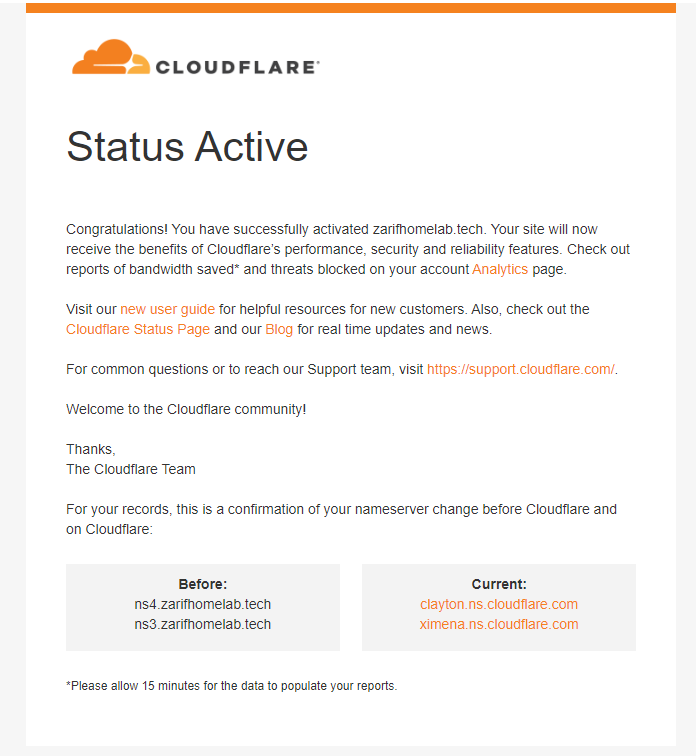
Task: Click "The Cloudflare Team" signature
Action: pyautogui.click(x=131, y=469)
